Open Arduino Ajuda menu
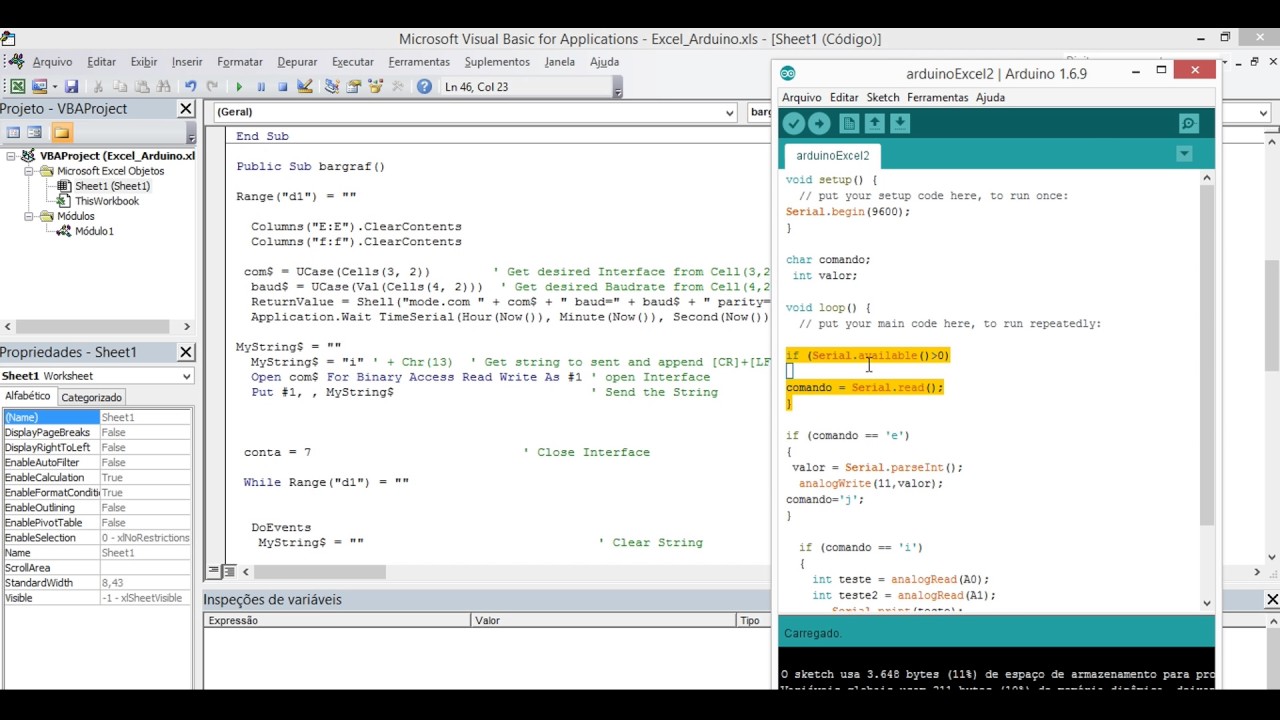1280x720 pixels. (x=990, y=97)
